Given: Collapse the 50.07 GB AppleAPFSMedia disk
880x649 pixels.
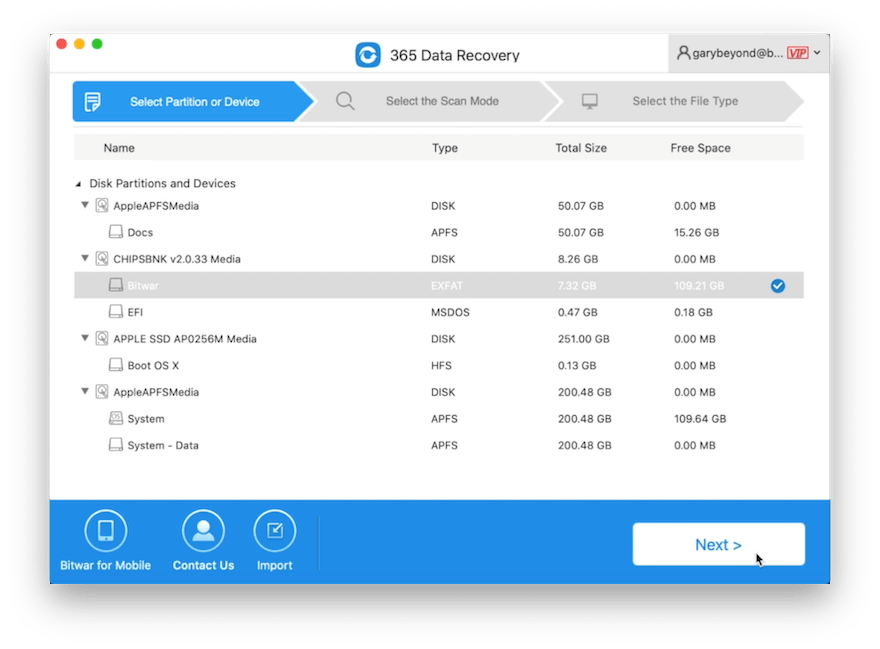Looking at the screenshot, I should [85, 205].
